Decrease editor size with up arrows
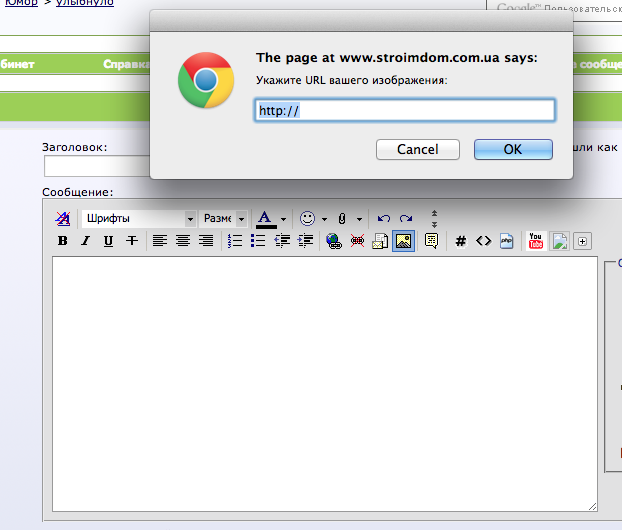The image size is (622, 530). tap(434, 213)
